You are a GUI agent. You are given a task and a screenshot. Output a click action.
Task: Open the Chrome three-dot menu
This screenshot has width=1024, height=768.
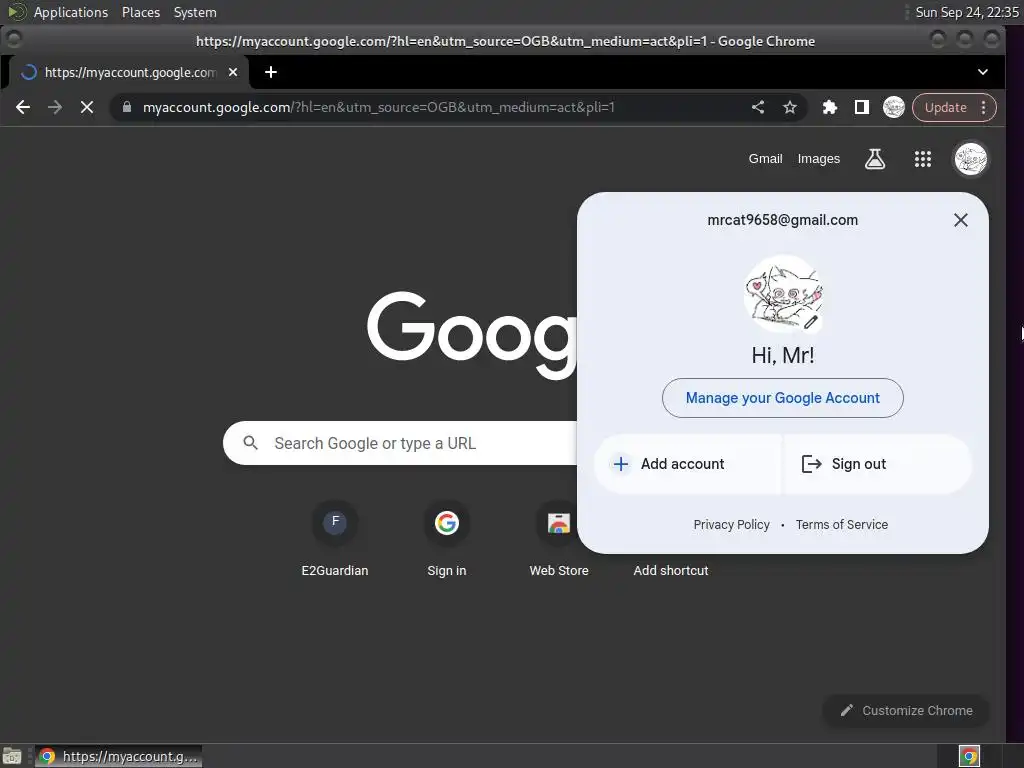point(984,107)
